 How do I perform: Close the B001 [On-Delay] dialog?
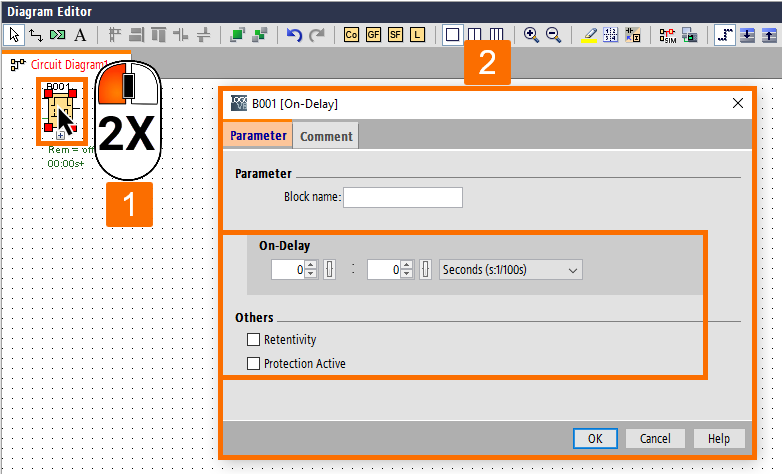pyautogui.click(x=738, y=103)
